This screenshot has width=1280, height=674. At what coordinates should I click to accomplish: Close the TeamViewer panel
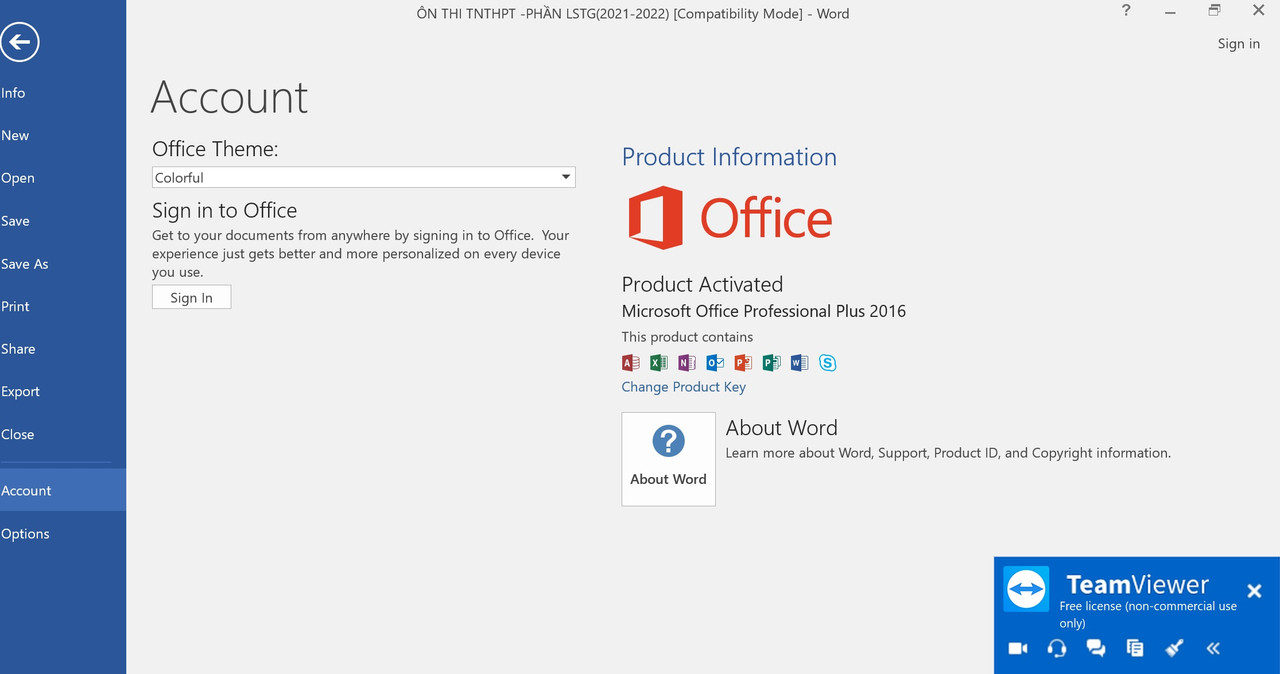1254,591
